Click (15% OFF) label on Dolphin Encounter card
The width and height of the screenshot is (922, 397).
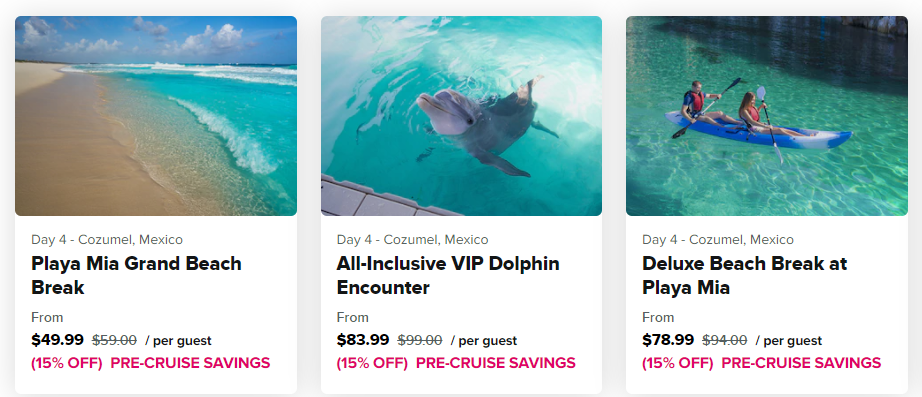click(x=372, y=363)
